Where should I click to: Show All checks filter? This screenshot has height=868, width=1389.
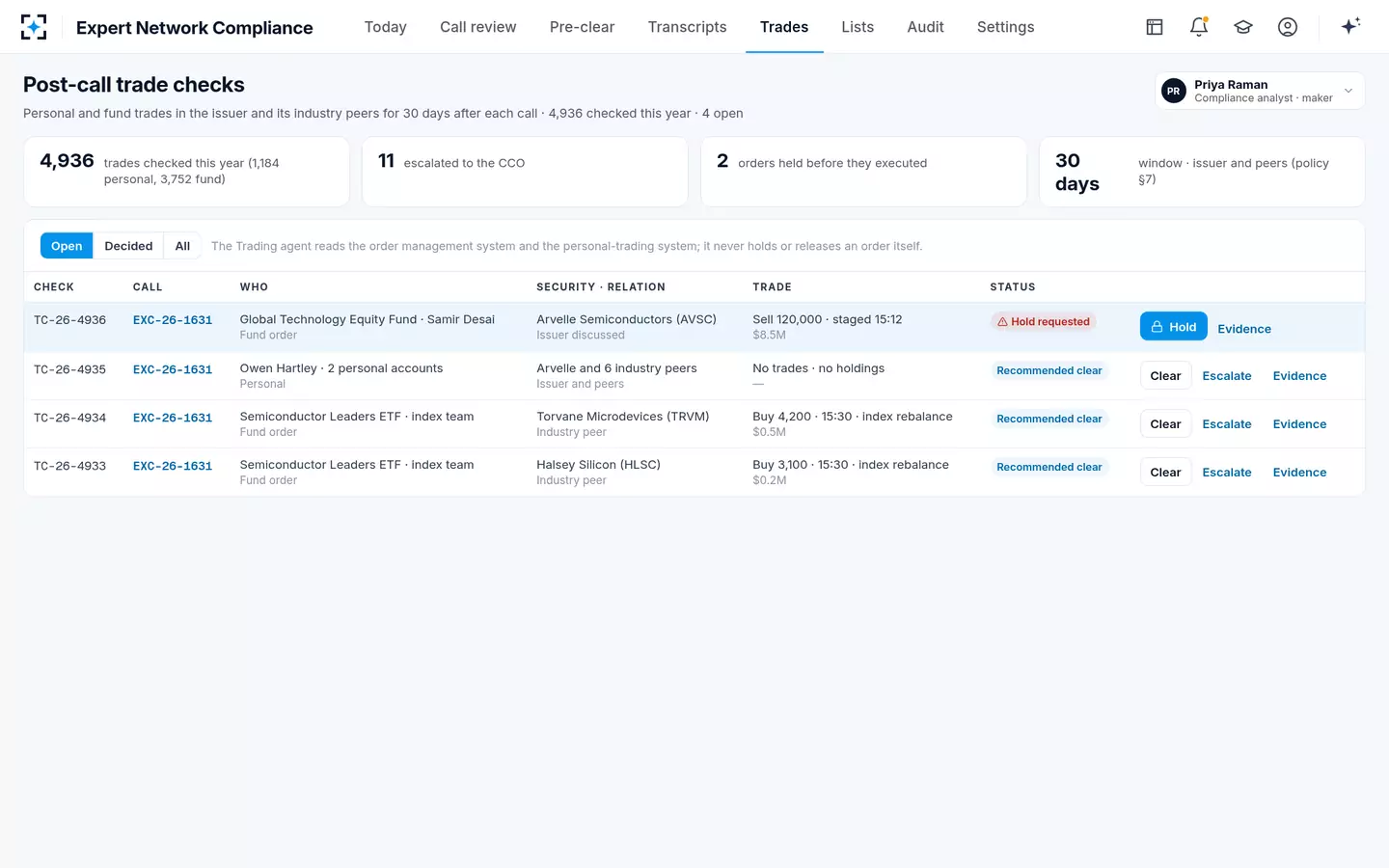[182, 246]
